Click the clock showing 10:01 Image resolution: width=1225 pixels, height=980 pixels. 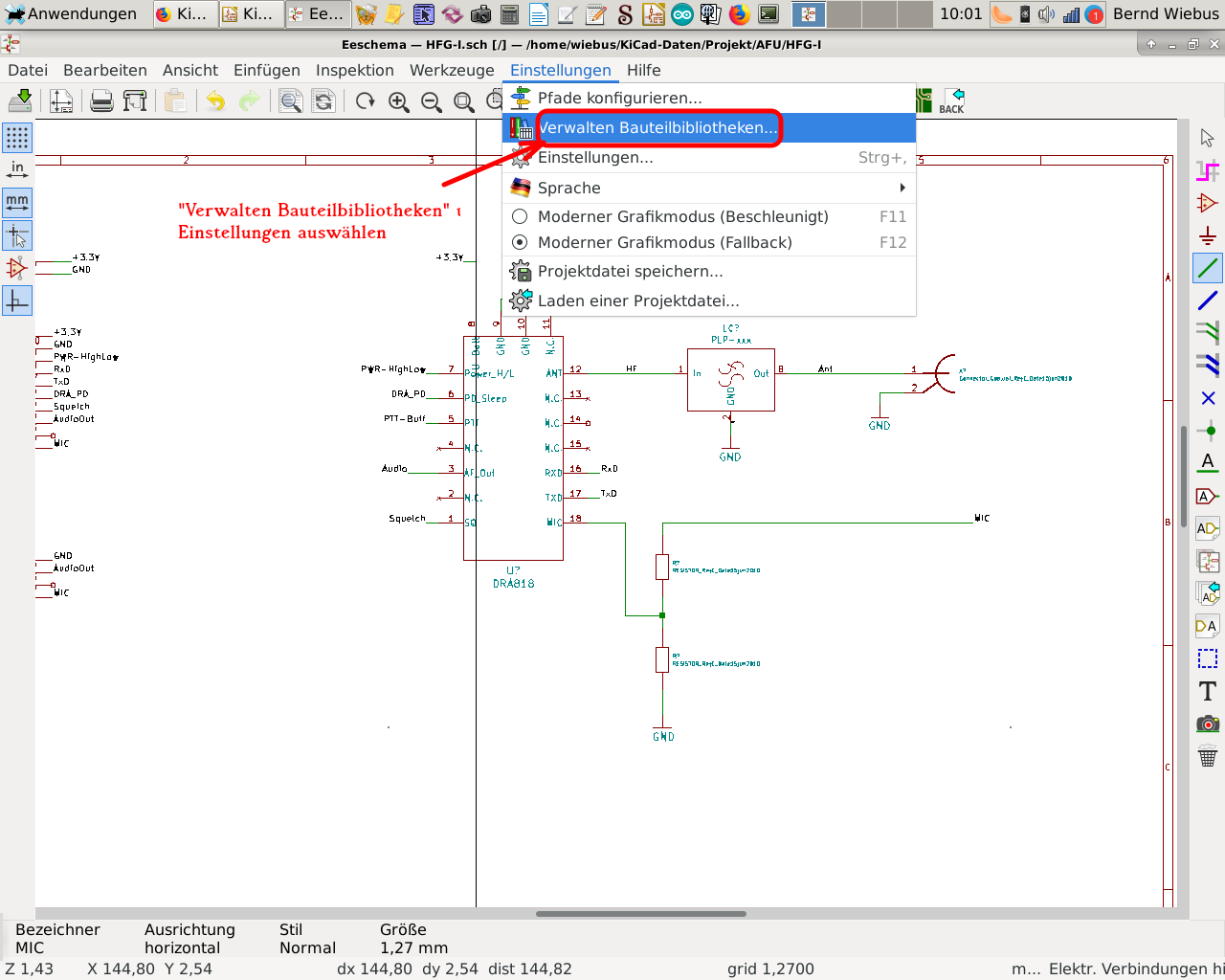[x=961, y=13]
